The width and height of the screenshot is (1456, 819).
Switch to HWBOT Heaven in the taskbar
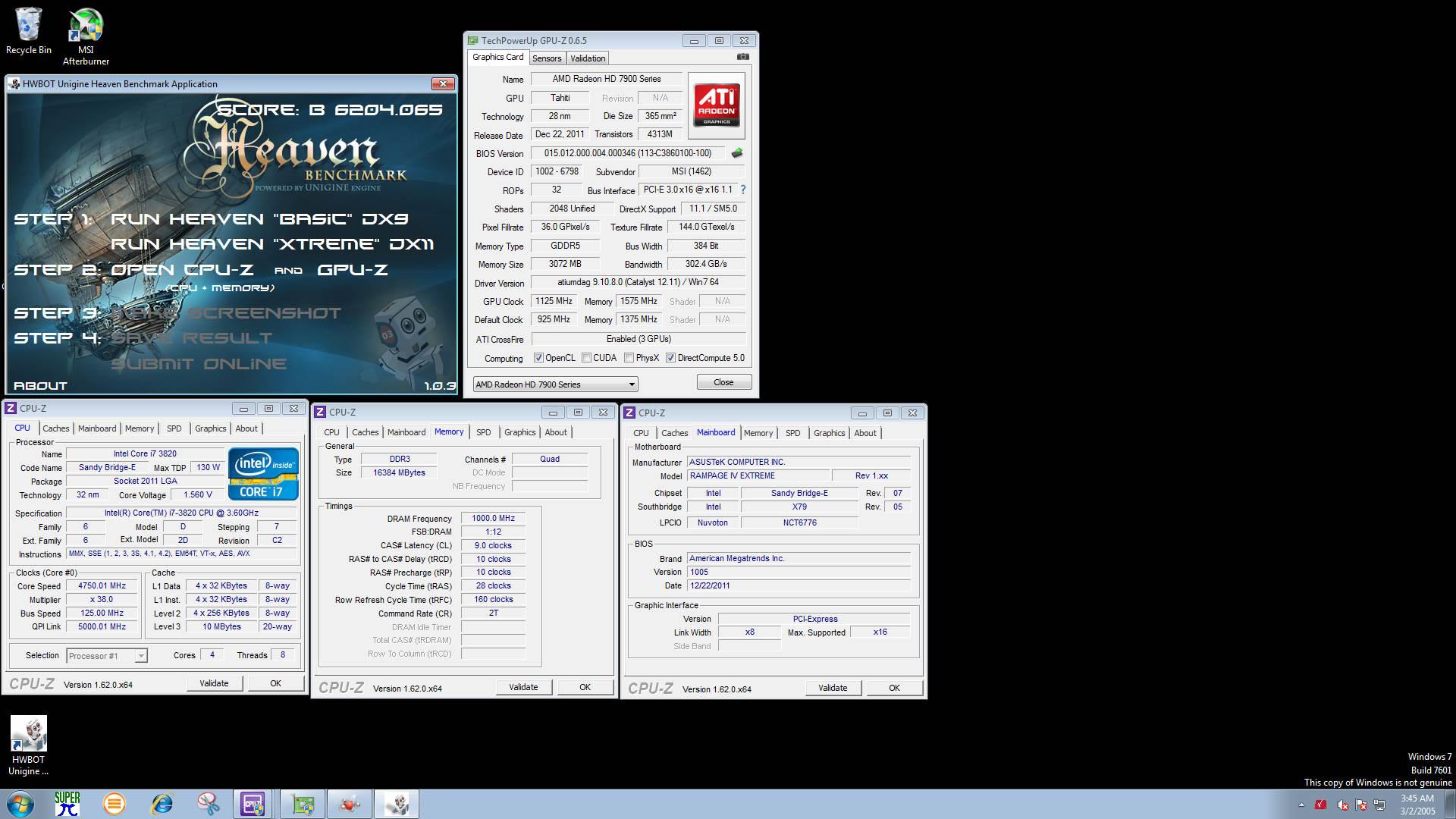click(x=397, y=804)
